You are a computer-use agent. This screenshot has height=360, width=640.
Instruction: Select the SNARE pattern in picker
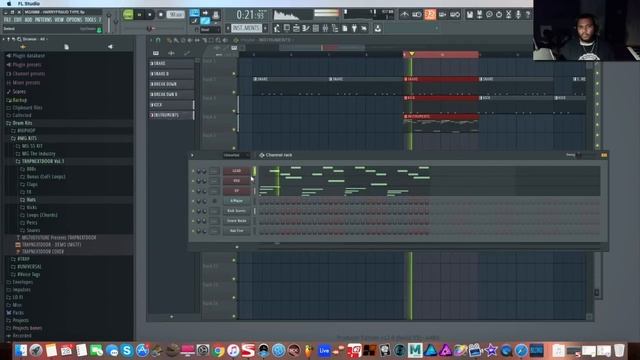(x=171, y=64)
